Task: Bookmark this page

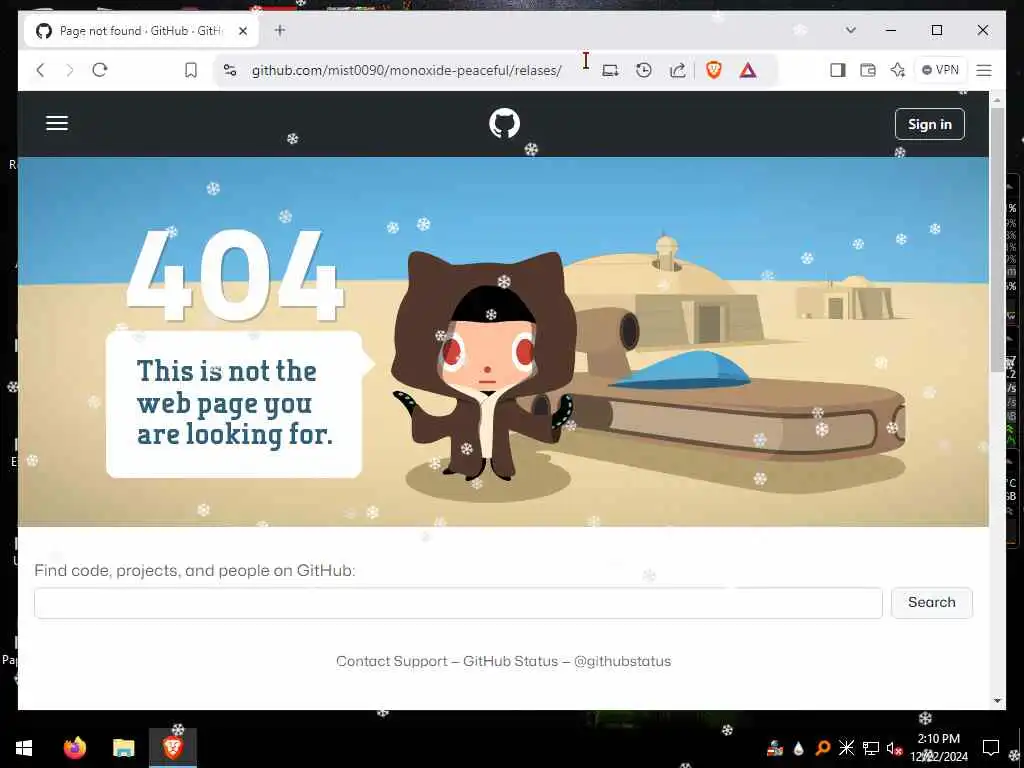Action: pos(191,70)
